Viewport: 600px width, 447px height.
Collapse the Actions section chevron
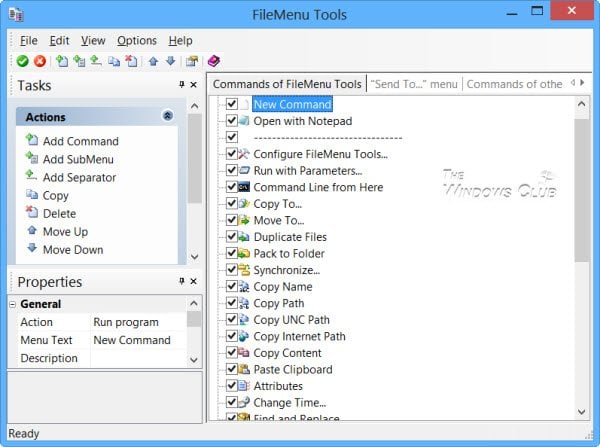click(x=168, y=116)
